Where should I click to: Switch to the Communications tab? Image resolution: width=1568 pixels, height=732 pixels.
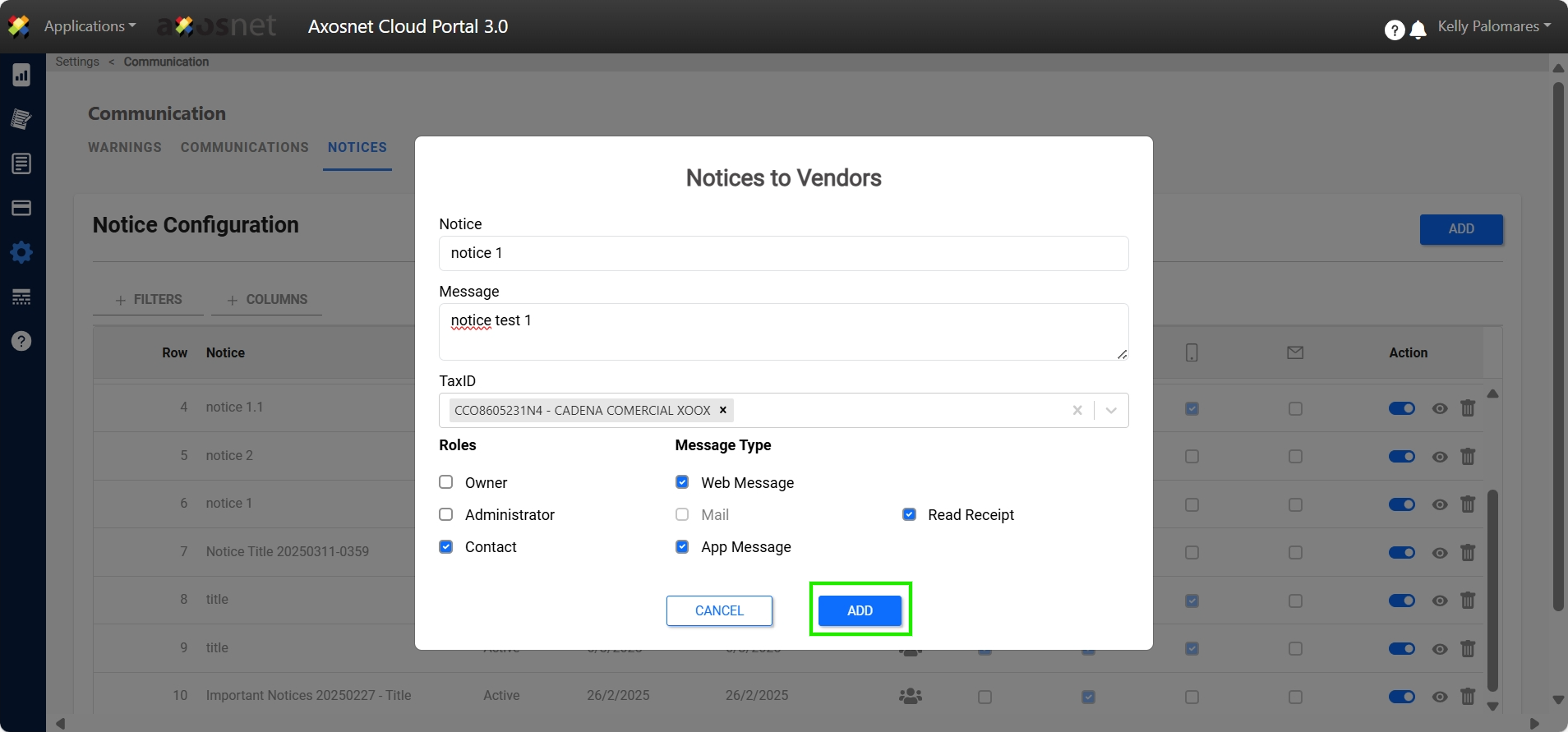[245, 147]
